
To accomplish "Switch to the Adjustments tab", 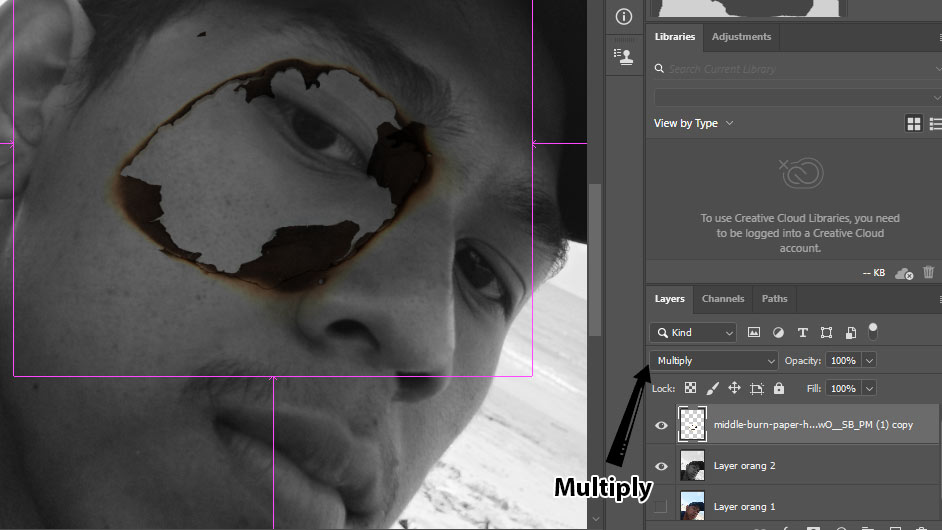I will point(741,37).
